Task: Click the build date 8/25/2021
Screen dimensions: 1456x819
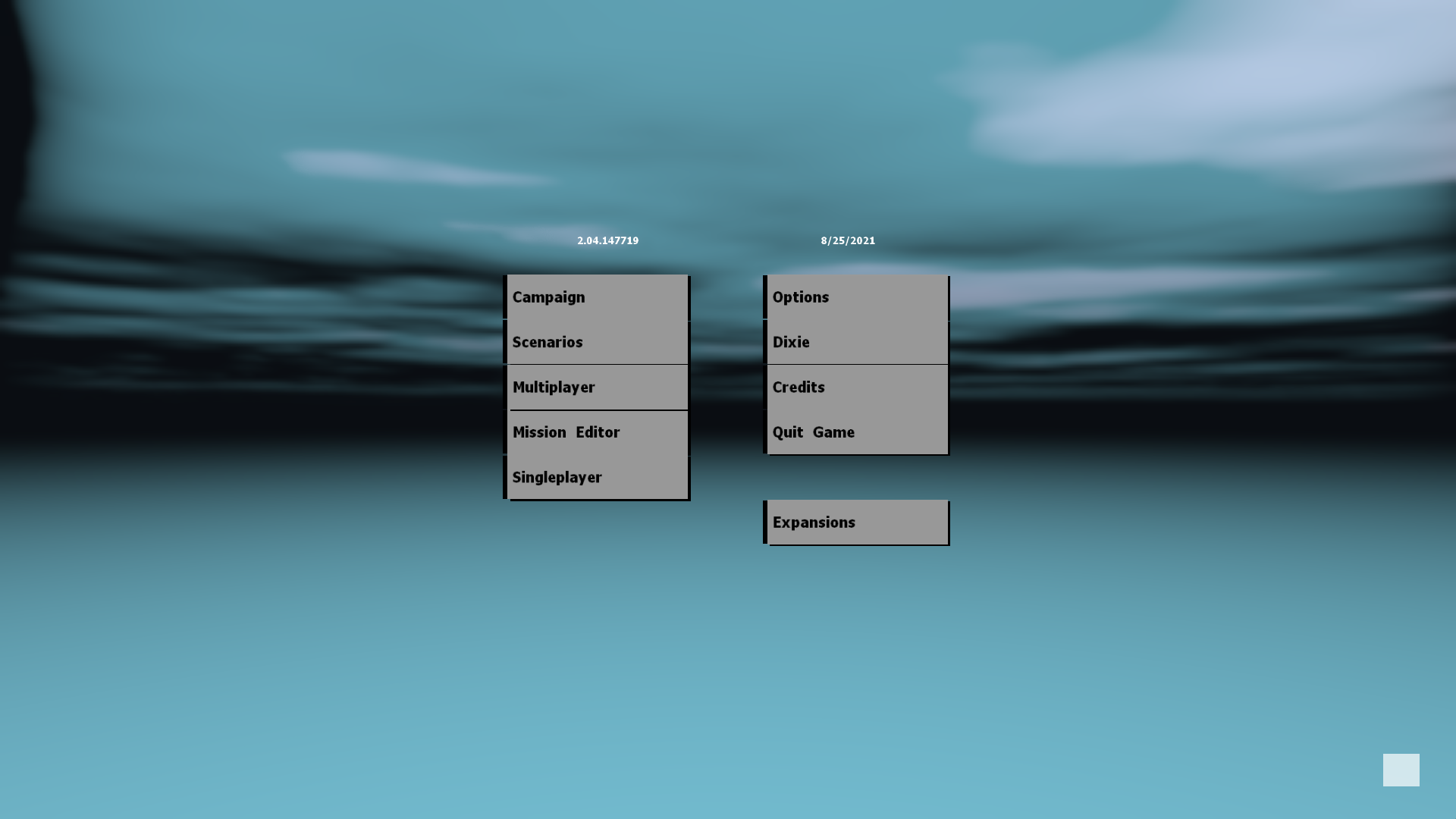Action: 848,240
